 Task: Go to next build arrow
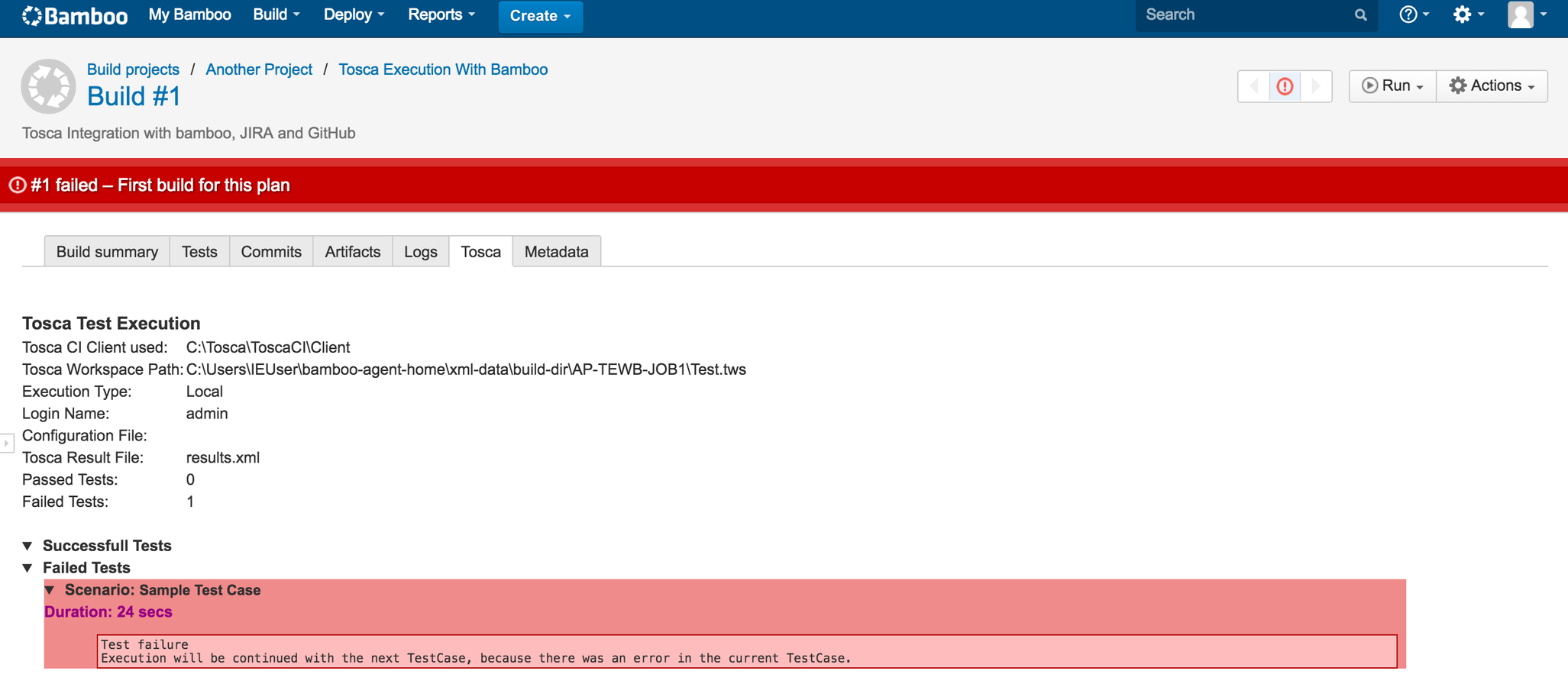click(x=1316, y=85)
